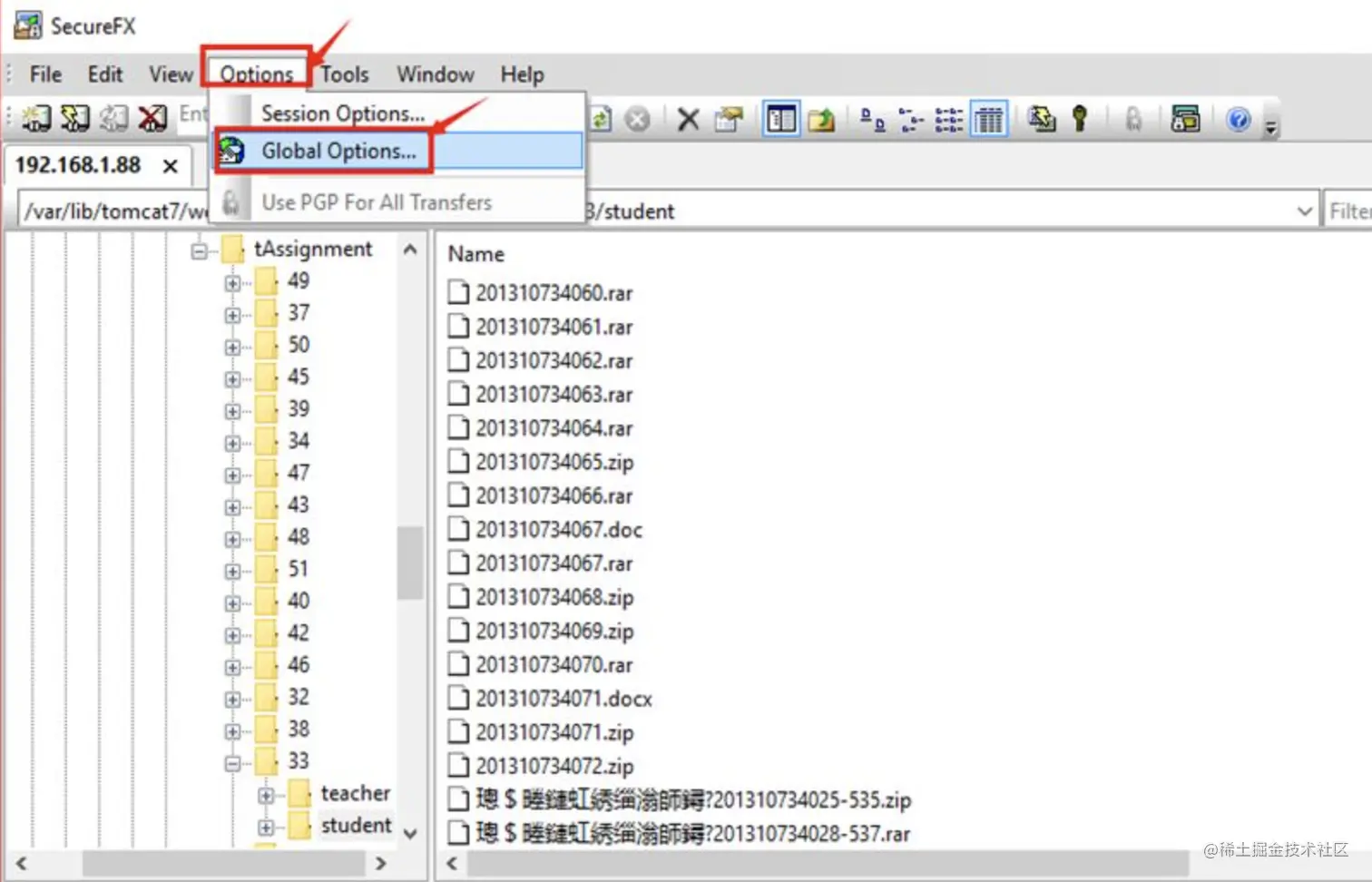1372x882 pixels.
Task: Click the public key (key) toolbar icon
Action: tap(1080, 119)
